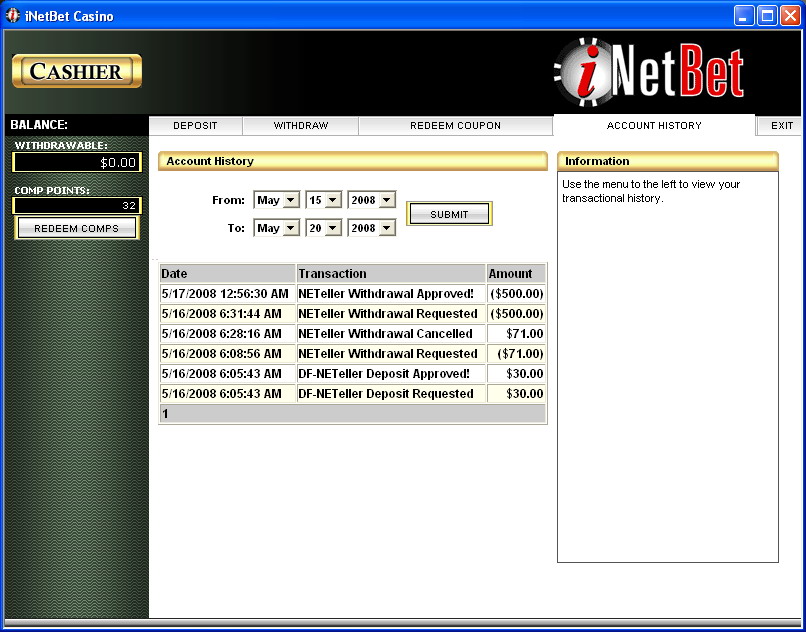
Task: Click the Exit tab
Action: coord(782,125)
